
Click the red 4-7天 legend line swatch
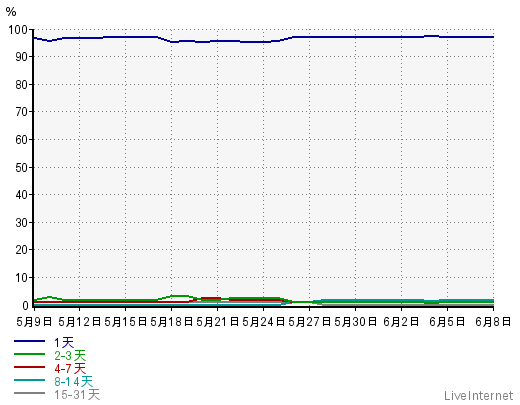29,367
